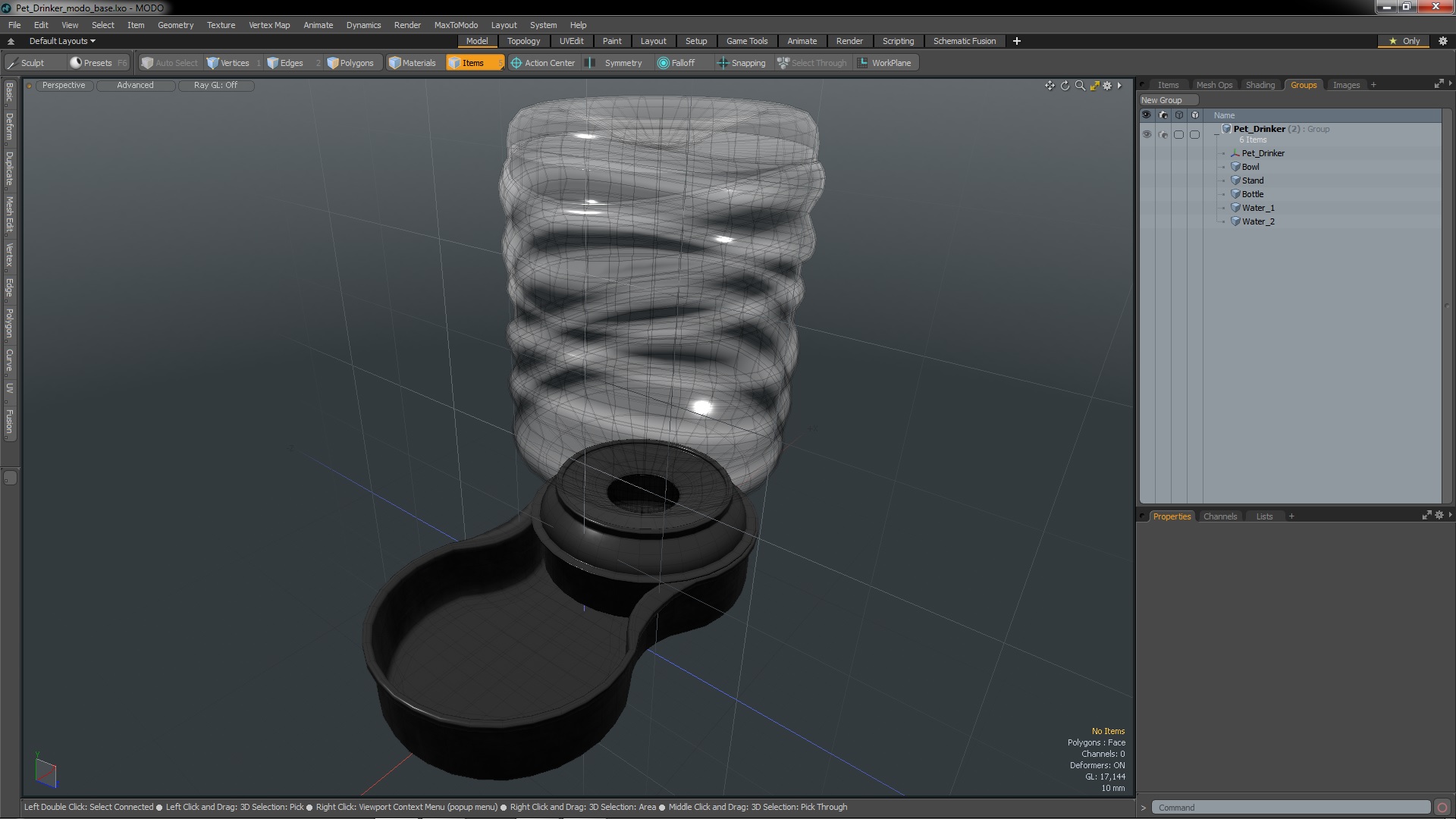Click the viewport zoom magnifier icon

click(x=1080, y=86)
